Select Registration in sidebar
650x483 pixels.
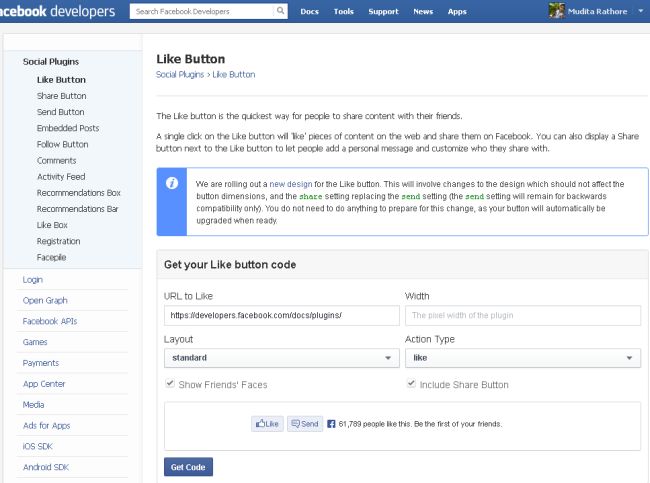58,241
